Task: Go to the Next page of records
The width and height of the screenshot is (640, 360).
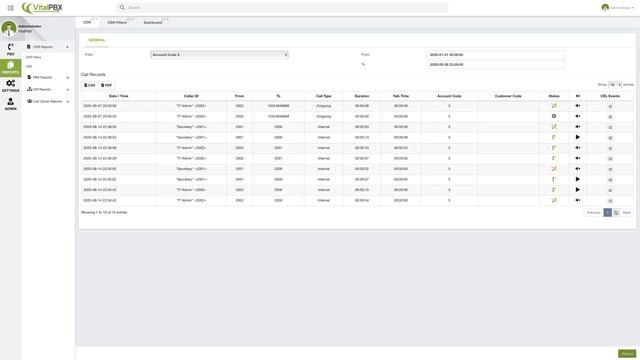Action: point(627,213)
